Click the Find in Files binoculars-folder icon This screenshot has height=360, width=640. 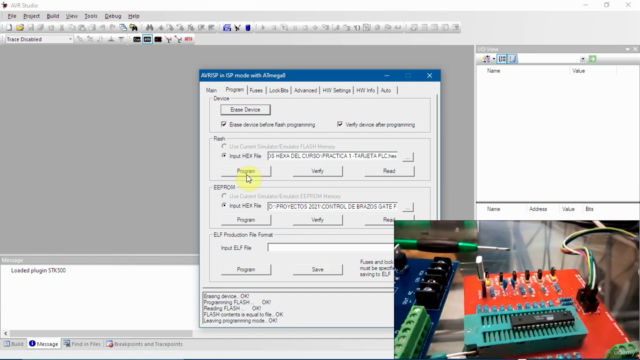point(133,27)
